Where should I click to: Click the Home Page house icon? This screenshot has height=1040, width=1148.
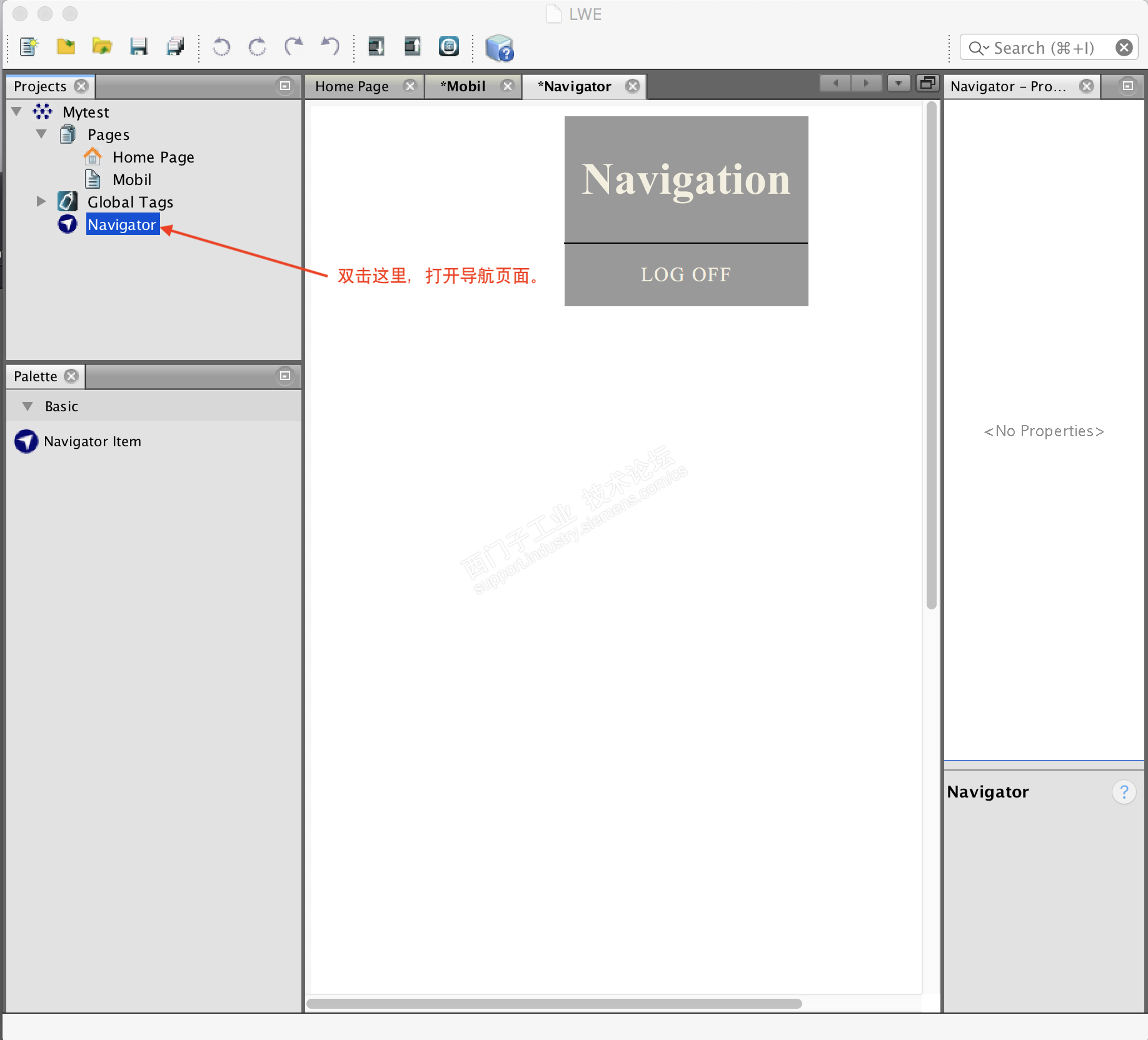tap(93, 156)
